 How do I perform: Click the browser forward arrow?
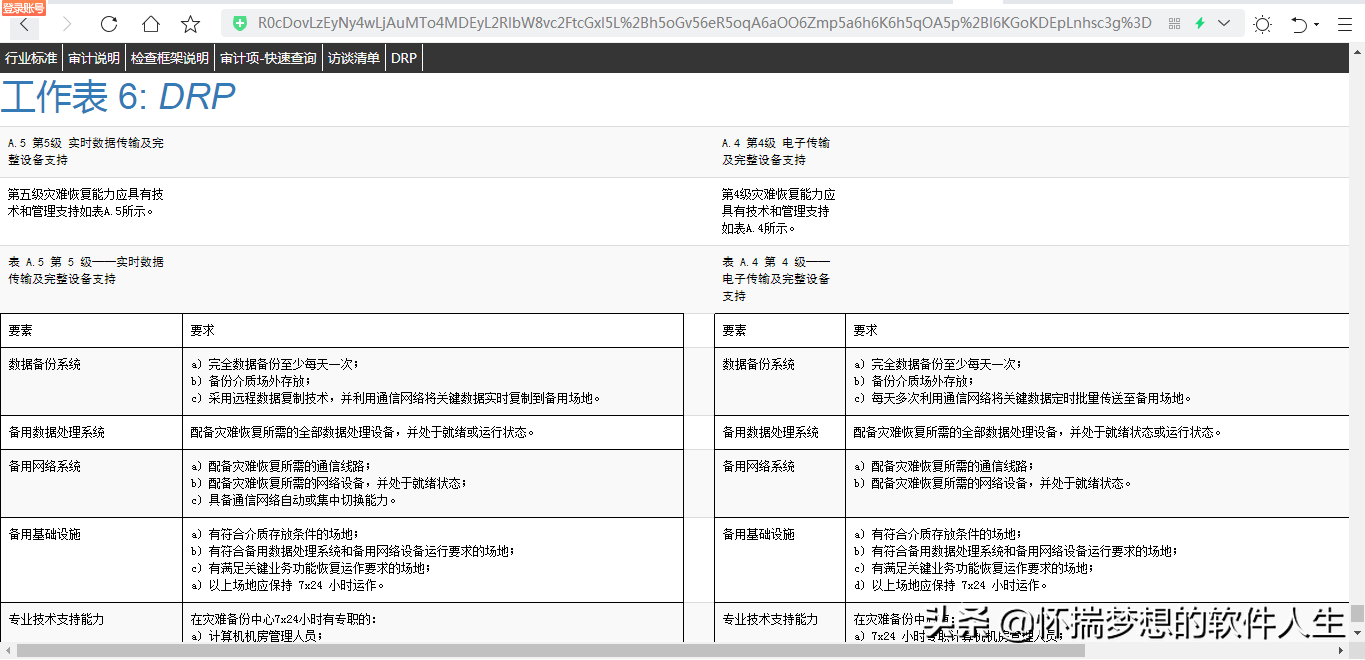coord(67,23)
